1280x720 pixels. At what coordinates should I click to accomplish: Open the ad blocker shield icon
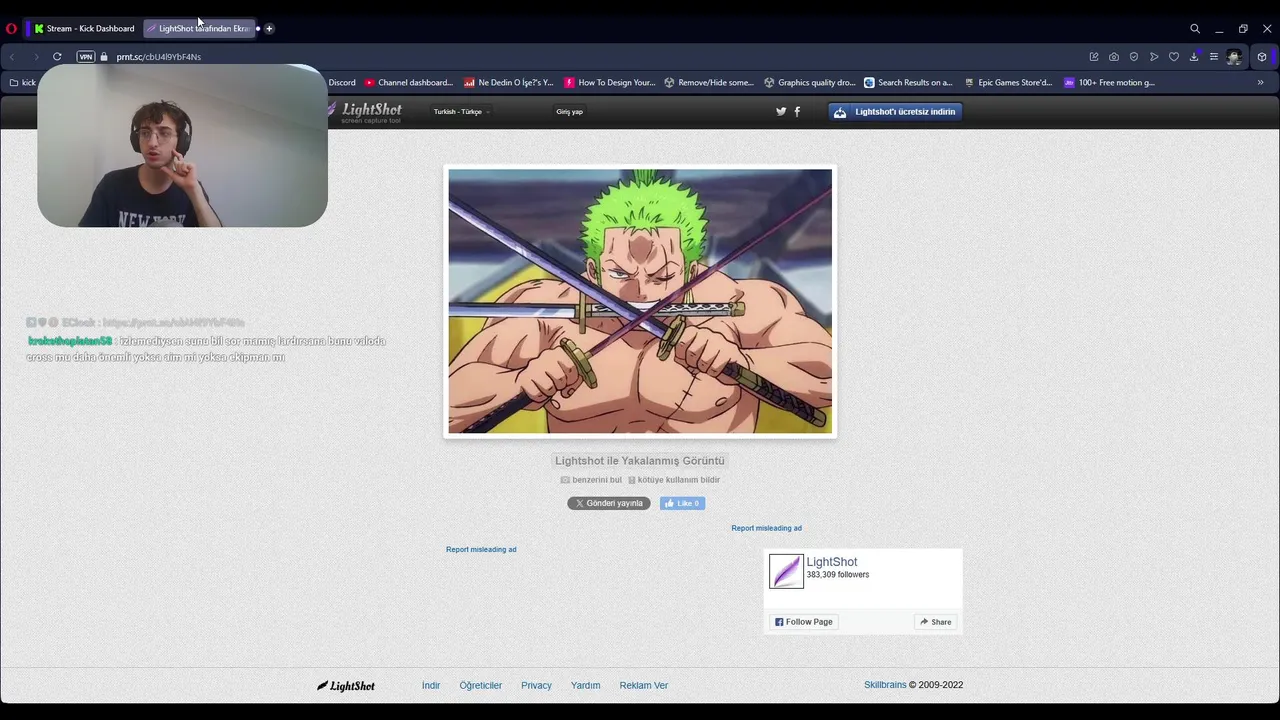pyautogui.click(x=1134, y=57)
